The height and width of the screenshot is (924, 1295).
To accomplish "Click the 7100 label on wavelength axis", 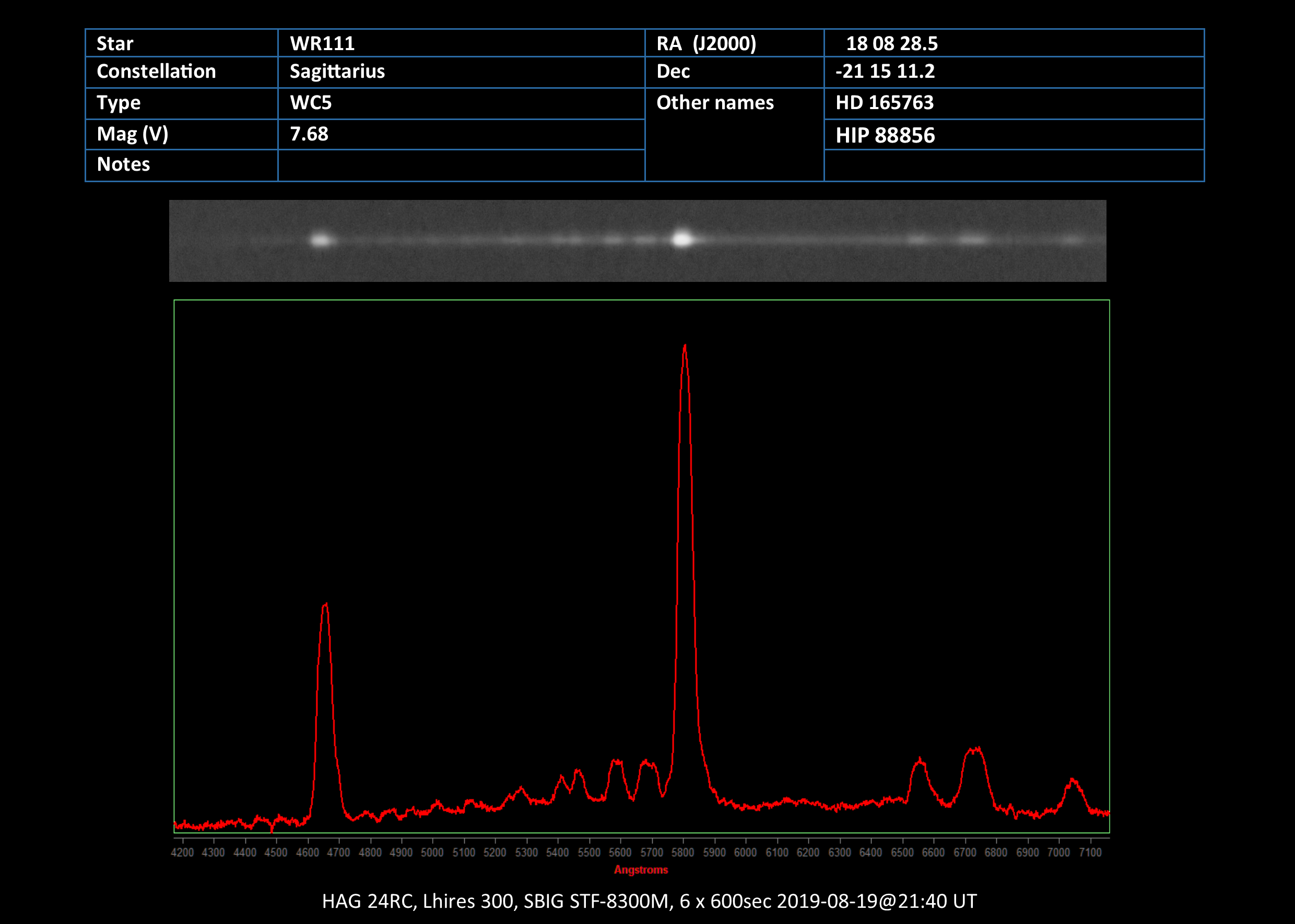I will coord(1090,852).
